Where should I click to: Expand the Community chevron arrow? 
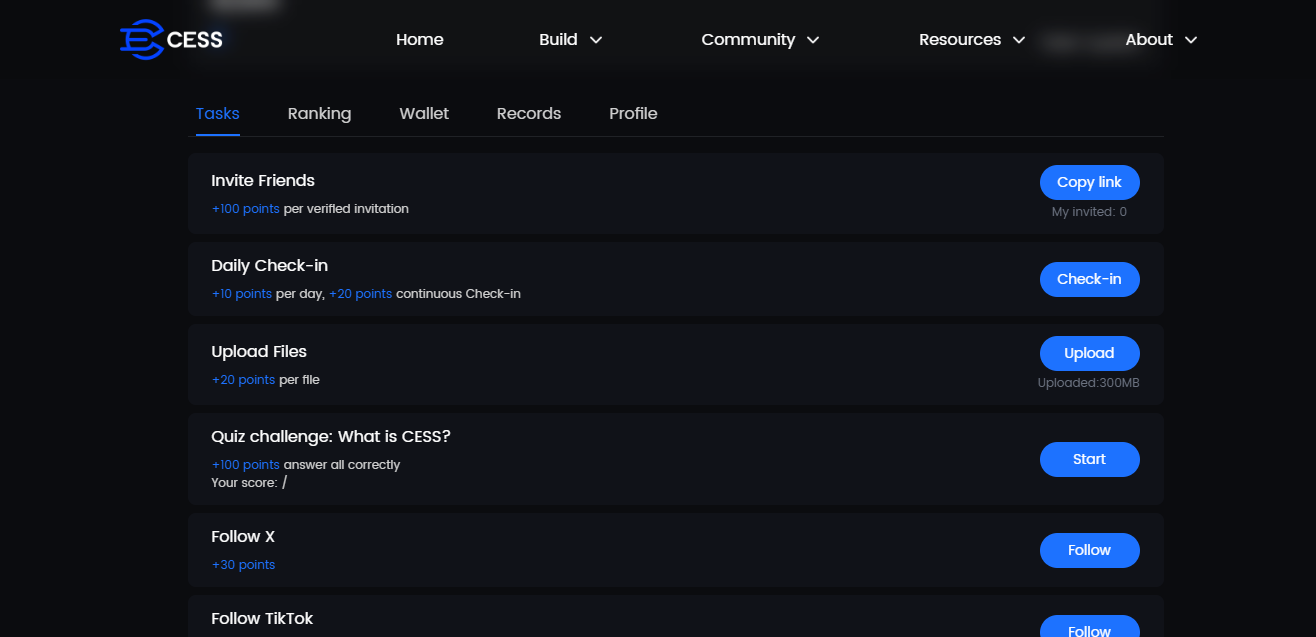pos(813,40)
